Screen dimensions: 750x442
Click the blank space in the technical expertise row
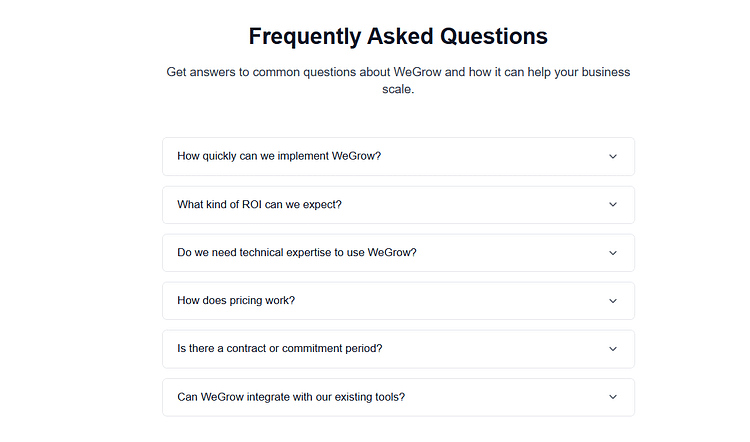pos(510,253)
